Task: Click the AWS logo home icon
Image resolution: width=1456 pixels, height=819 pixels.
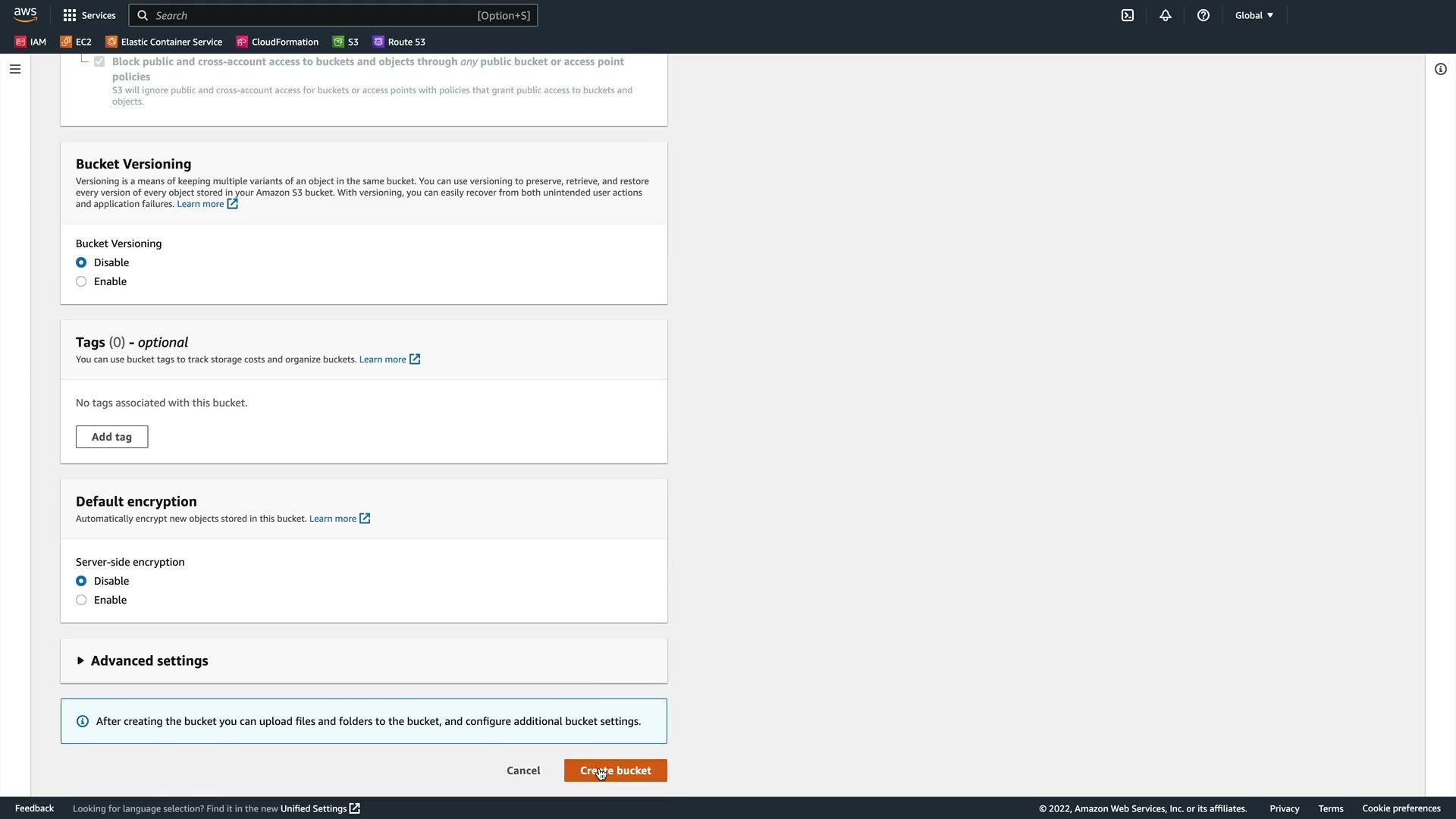Action: [x=25, y=15]
